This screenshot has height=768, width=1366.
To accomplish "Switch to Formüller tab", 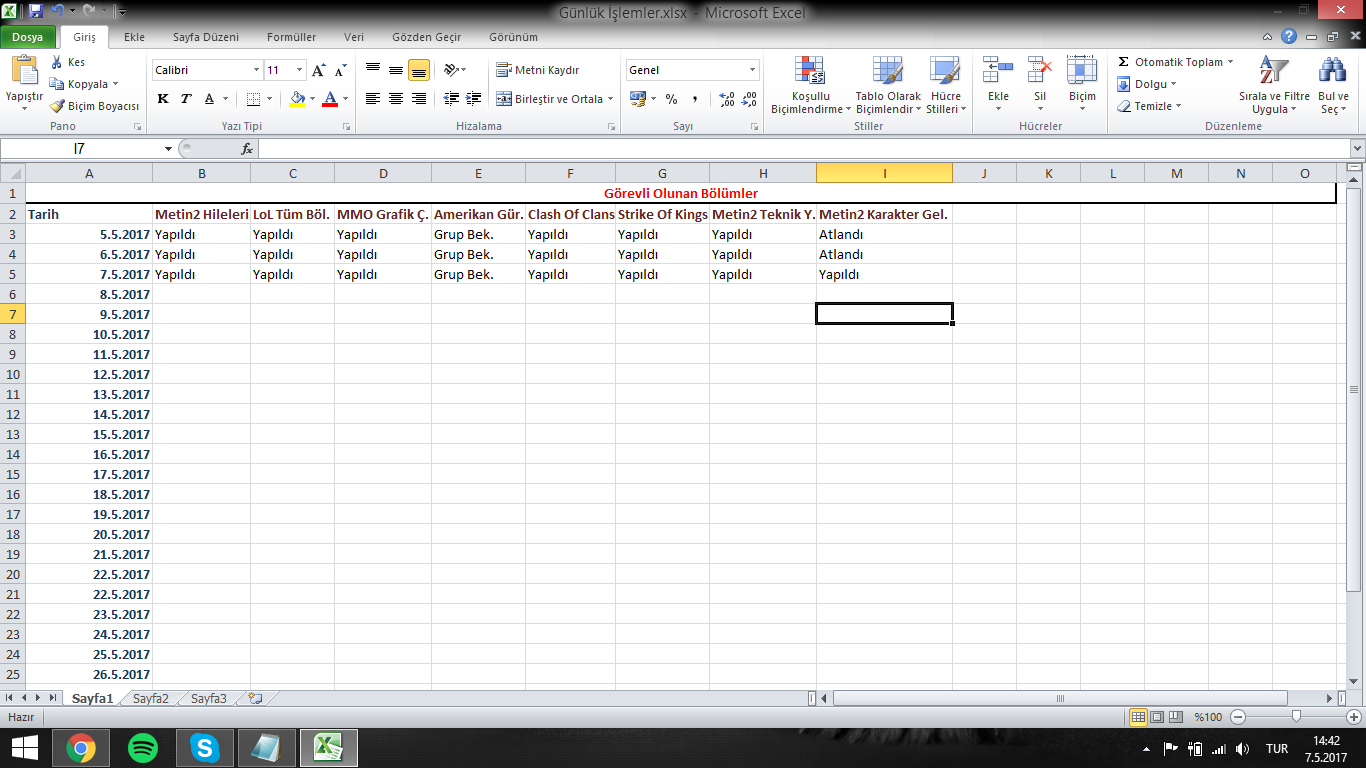I will click(x=291, y=37).
